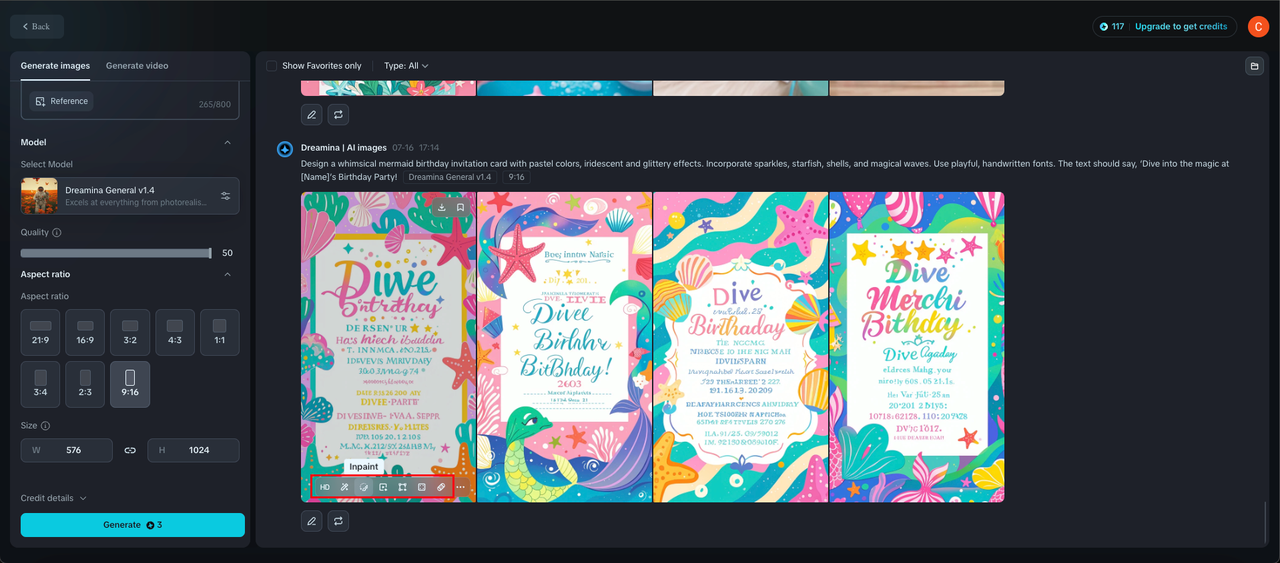Select the 16:9 aspect ratio

tap(85, 332)
